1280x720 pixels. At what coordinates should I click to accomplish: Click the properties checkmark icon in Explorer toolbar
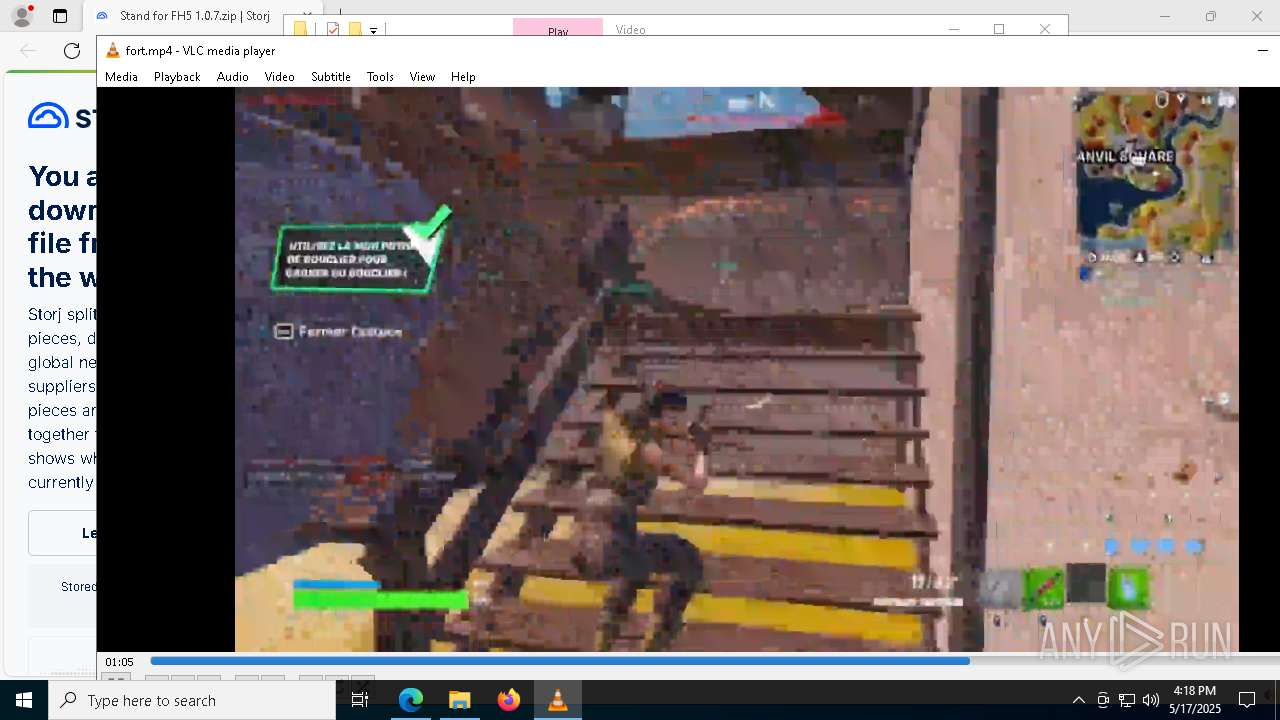point(333,30)
